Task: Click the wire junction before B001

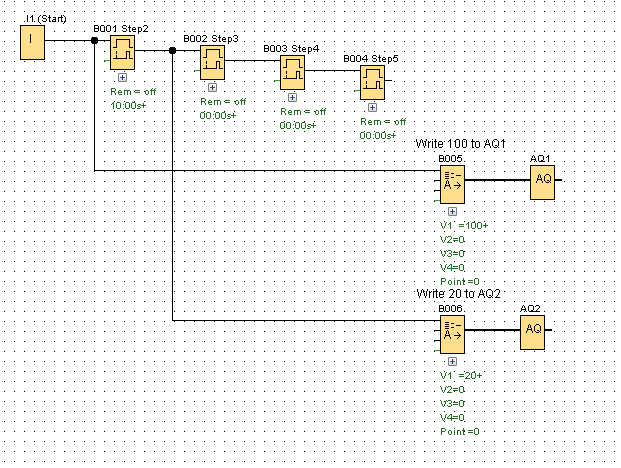Action: 95,40
